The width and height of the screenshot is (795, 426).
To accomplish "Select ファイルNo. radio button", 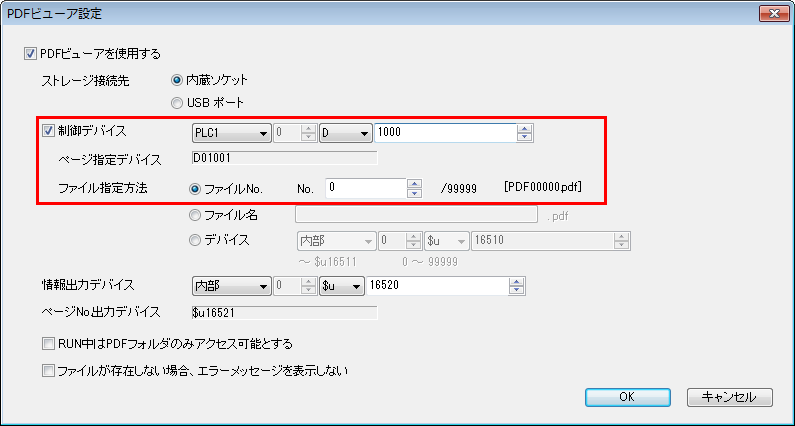I will coord(195,188).
